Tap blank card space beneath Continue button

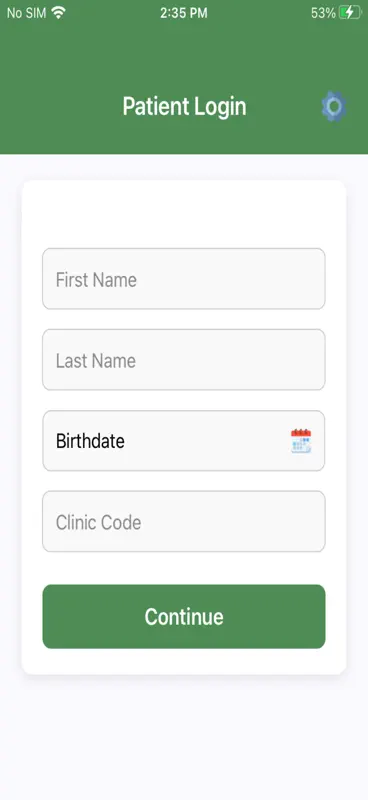pos(184,661)
